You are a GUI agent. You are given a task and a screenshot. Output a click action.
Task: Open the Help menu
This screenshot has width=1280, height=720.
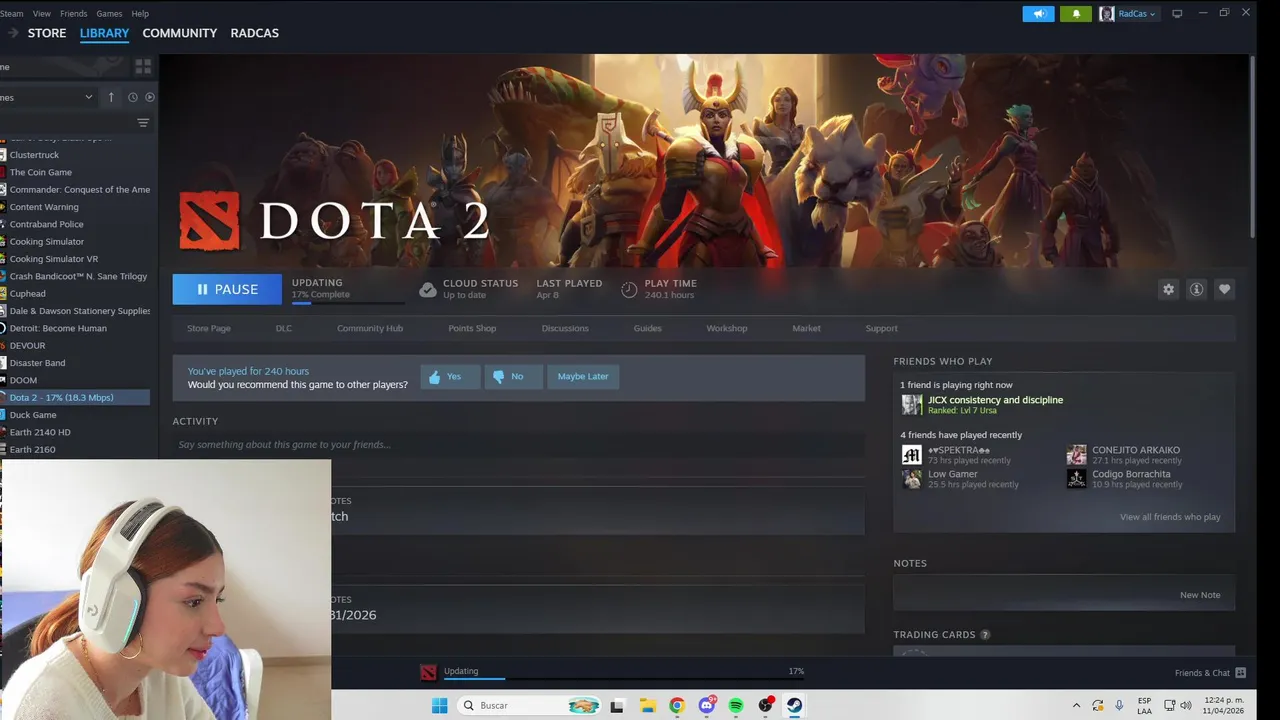coord(140,14)
